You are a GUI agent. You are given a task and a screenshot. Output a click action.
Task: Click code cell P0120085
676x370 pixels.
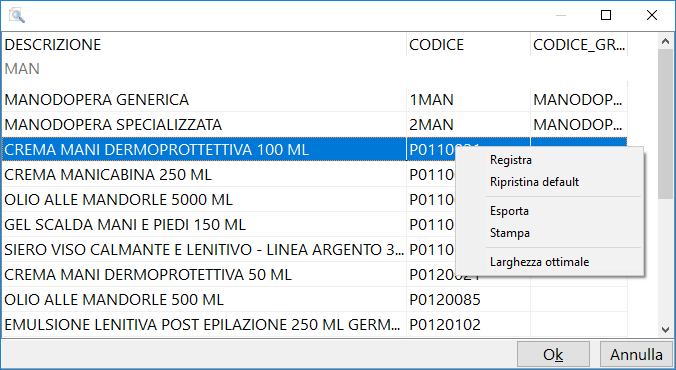pos(468,300)
